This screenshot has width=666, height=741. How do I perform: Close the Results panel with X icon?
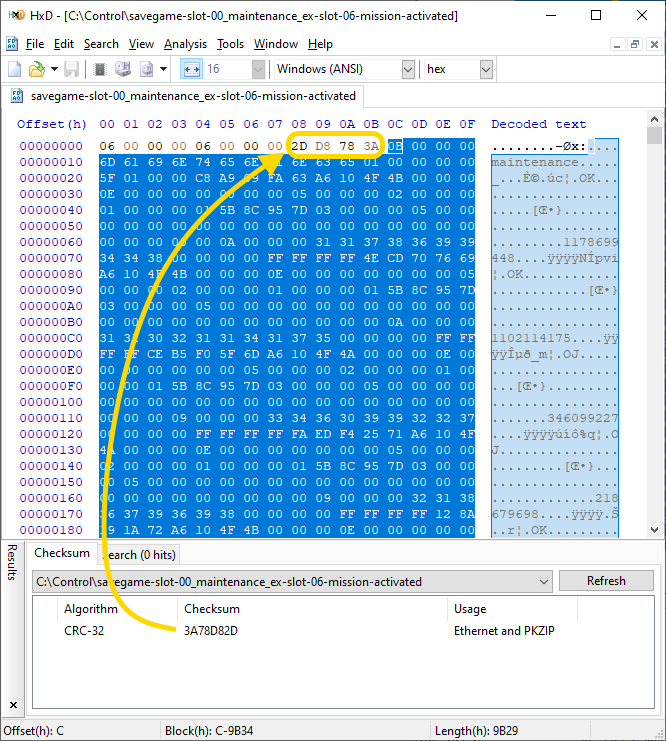coord(13,705)
